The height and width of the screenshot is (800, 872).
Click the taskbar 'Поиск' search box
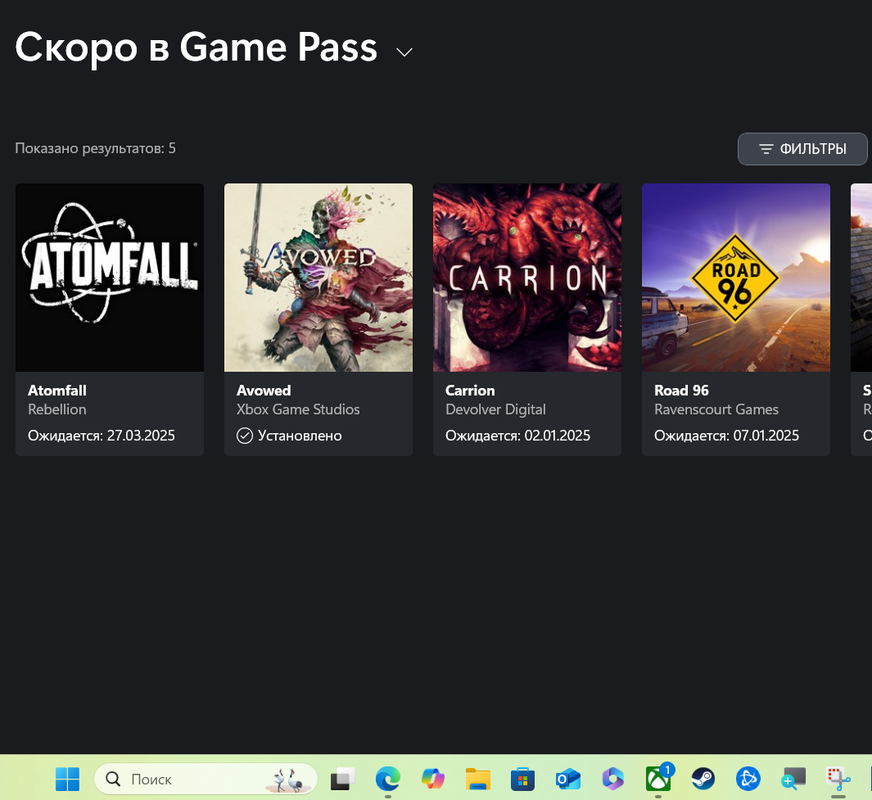coord(206,779)
